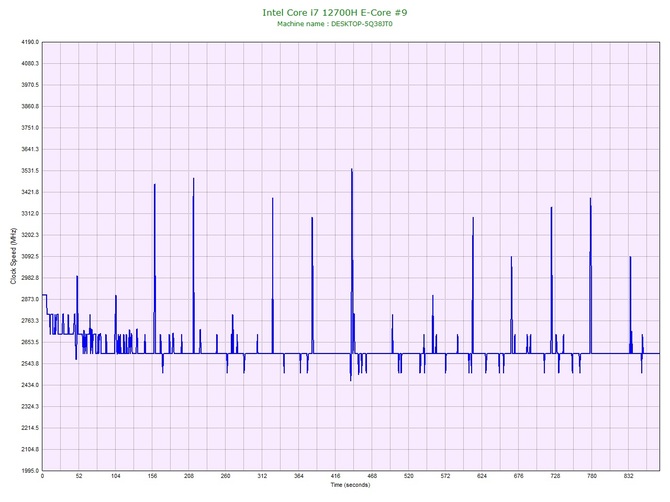The width and height of the screenshot is (670, 502).
Task: Click the 3202.3 y-axis value
Action: point(30,235)
